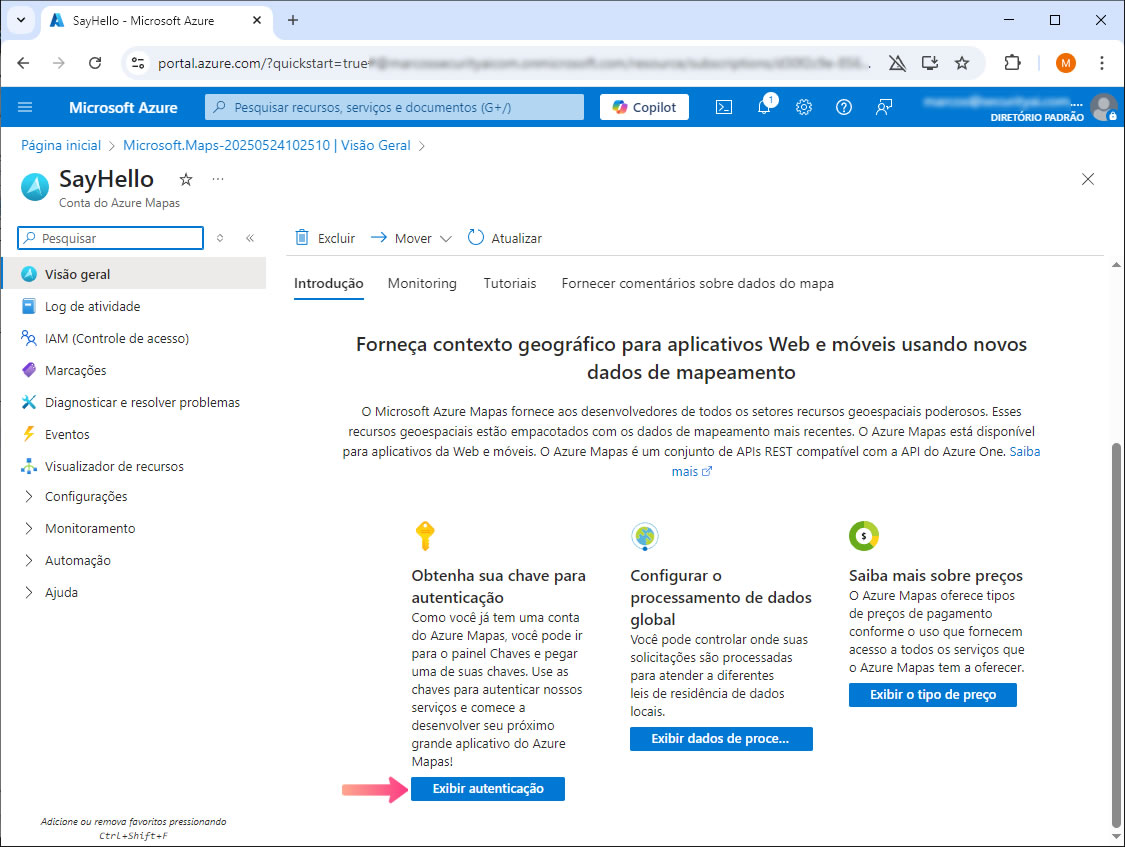Image resolution: width=1125 pixels, height=847 pixels.
Task: Open Visão geral in the side menu
Action: (x=134, y=274)
